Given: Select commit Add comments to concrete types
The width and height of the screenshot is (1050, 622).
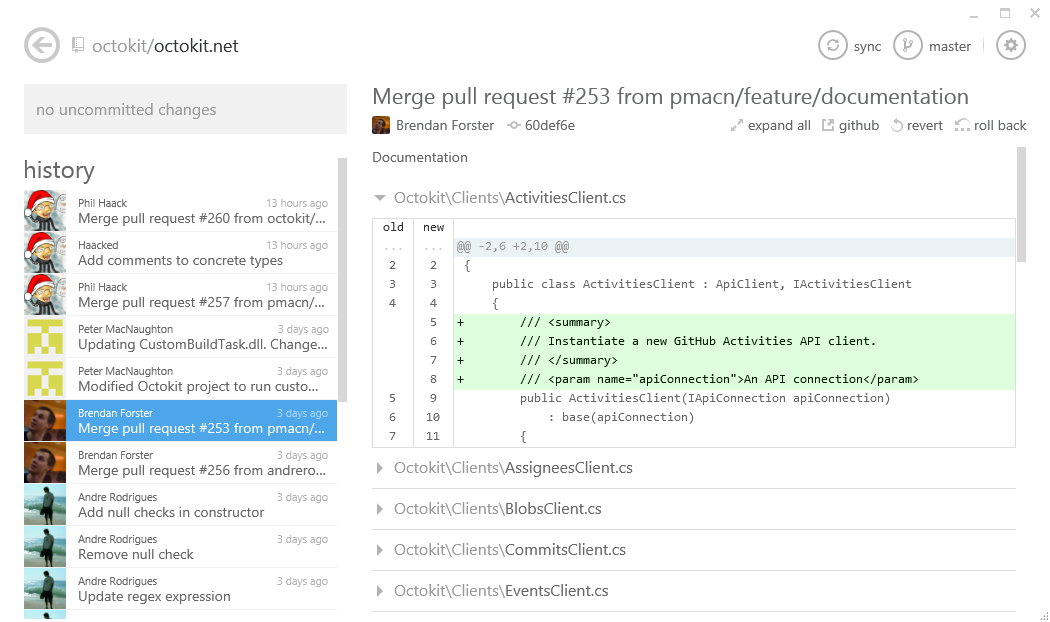Looking at the screenshot, I should (x=180, y=253).
